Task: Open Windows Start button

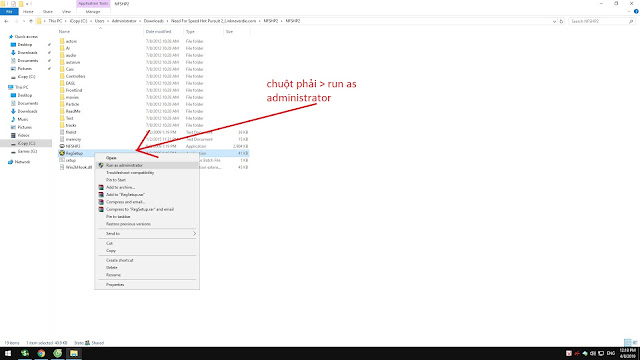Action: pos(8,353)
